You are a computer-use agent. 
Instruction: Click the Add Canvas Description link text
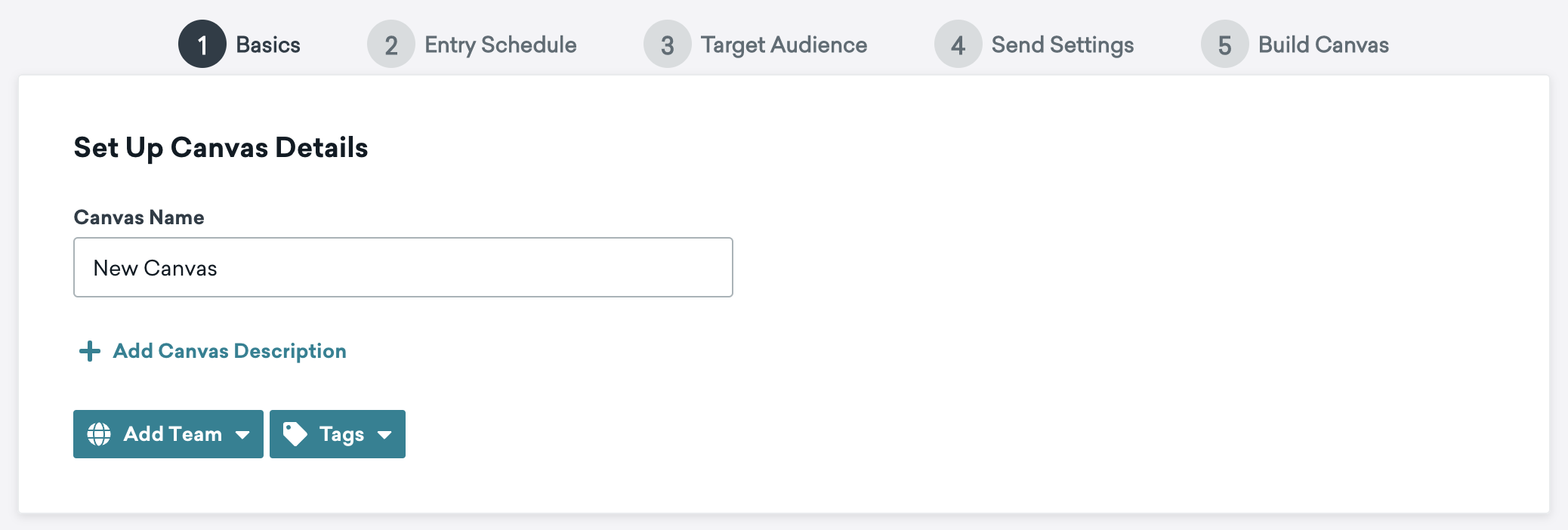[x=230, y=351]
